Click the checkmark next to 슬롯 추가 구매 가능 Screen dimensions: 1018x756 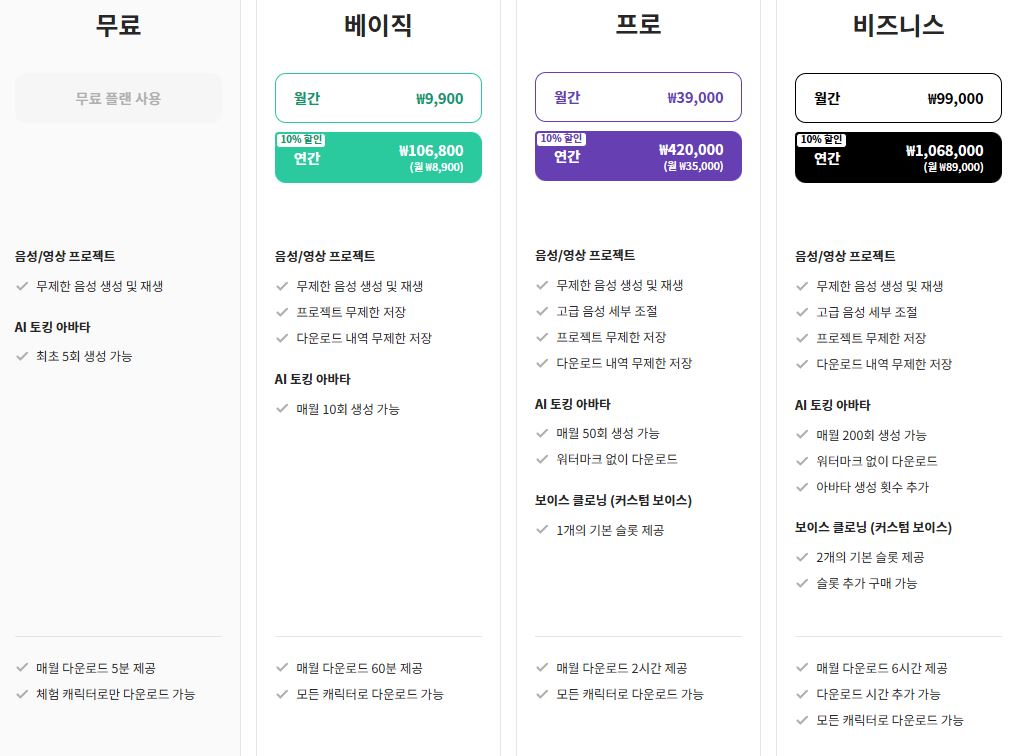[802, 583]
